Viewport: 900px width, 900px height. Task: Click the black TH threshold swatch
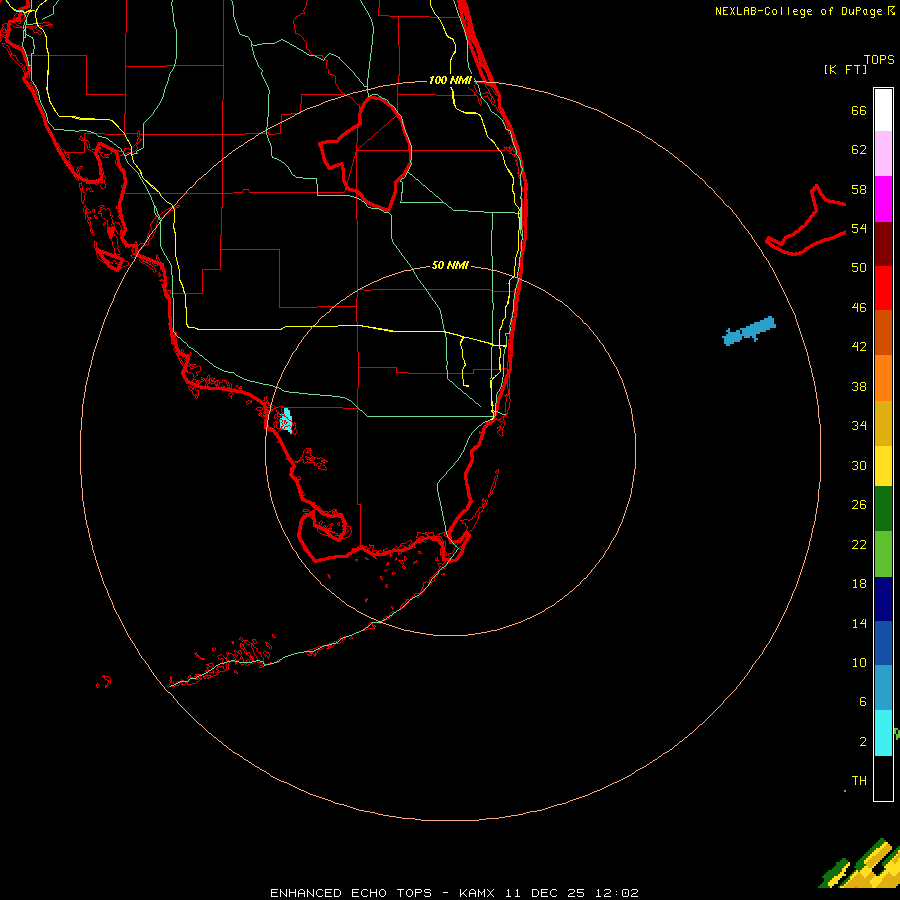pos(883,778)
